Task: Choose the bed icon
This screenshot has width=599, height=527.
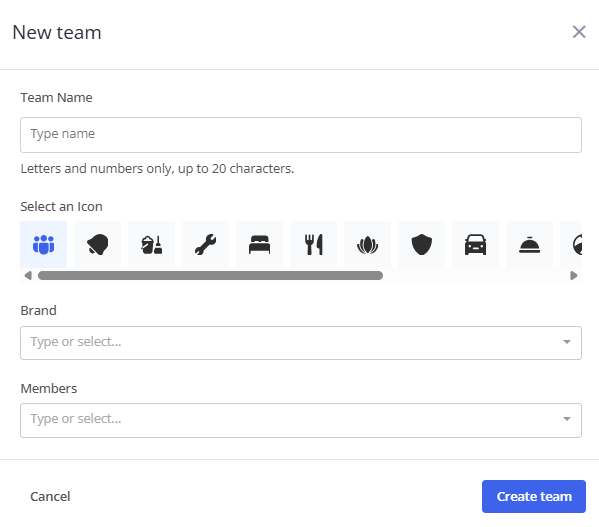Action: [x=259, y=244]
